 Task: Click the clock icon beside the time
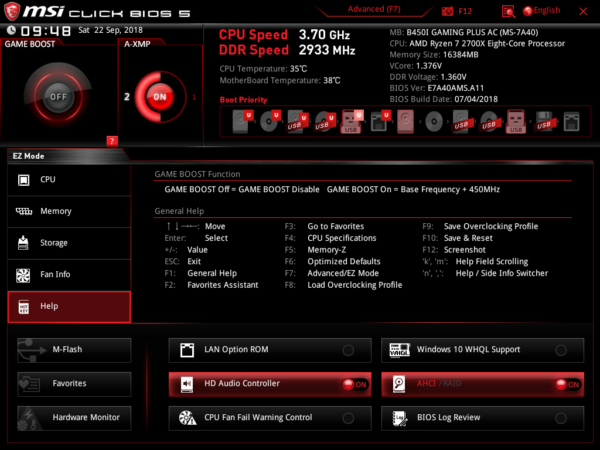(11, 30)
